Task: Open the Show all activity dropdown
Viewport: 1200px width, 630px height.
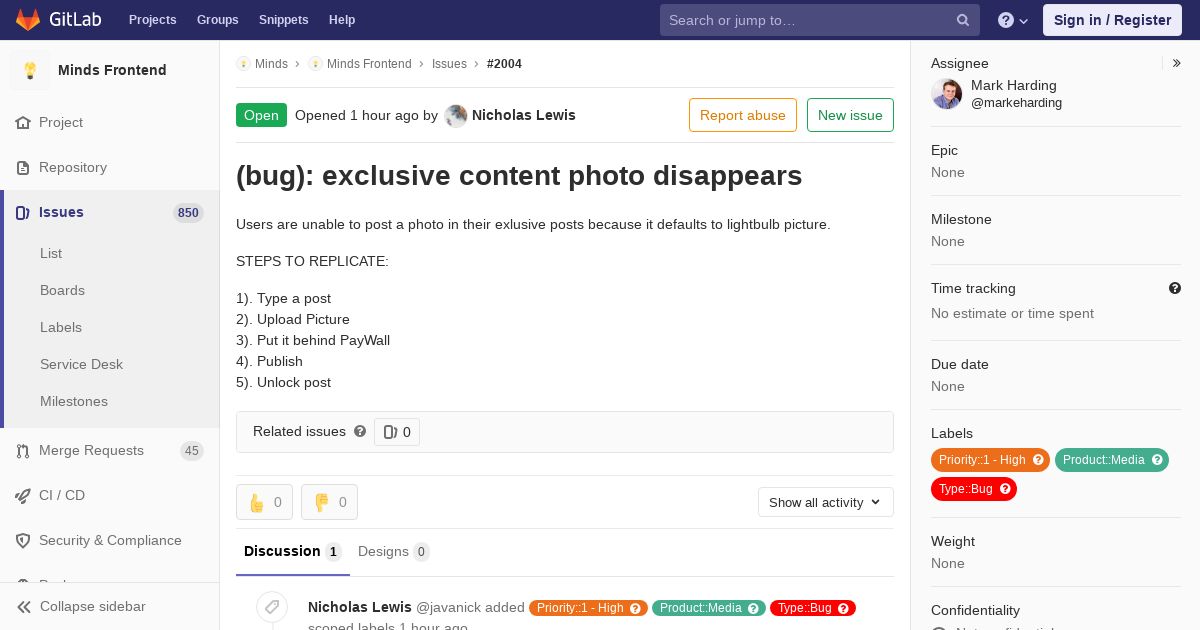Action: [826, 502]
